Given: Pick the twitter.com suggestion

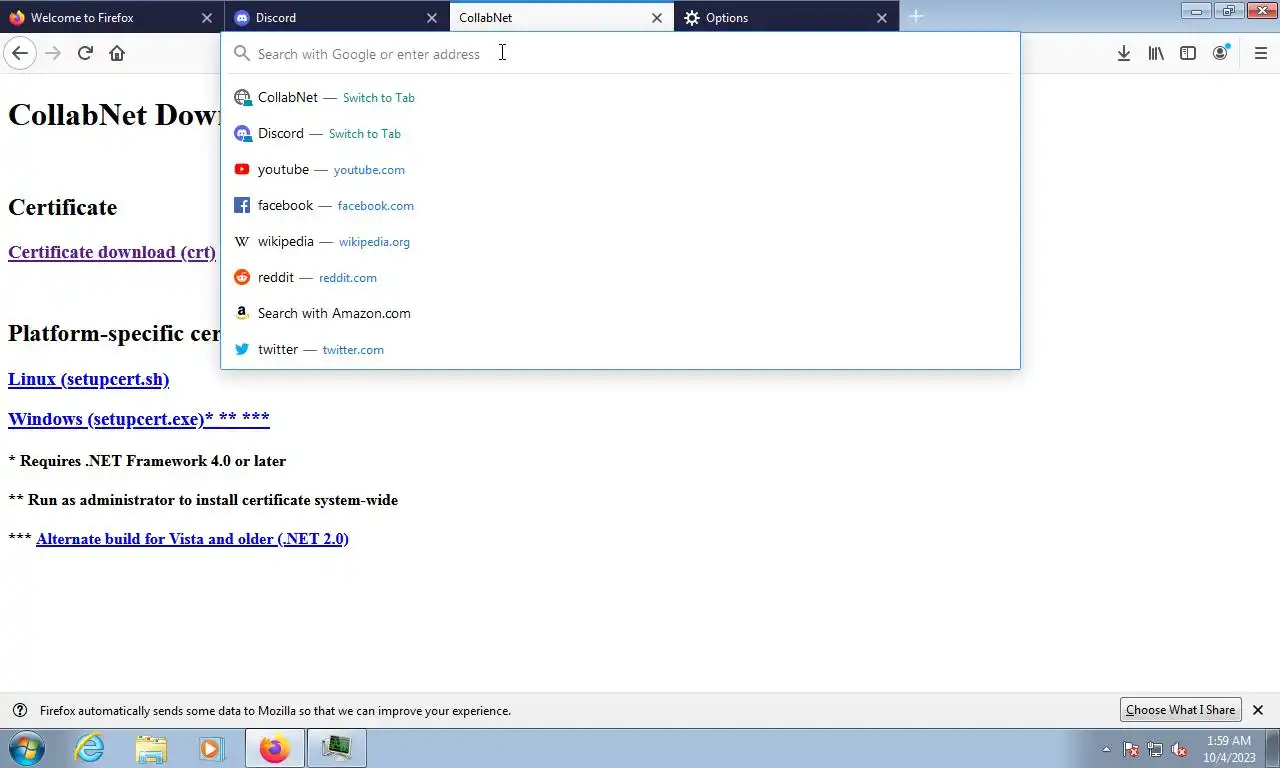Looking at the screenshot, I should click(x=620, y=349).
